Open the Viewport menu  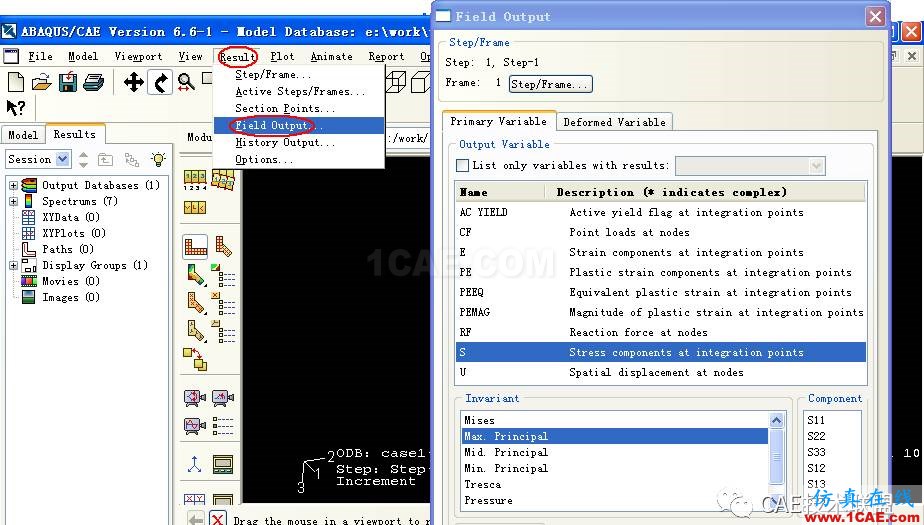(138, 57)
